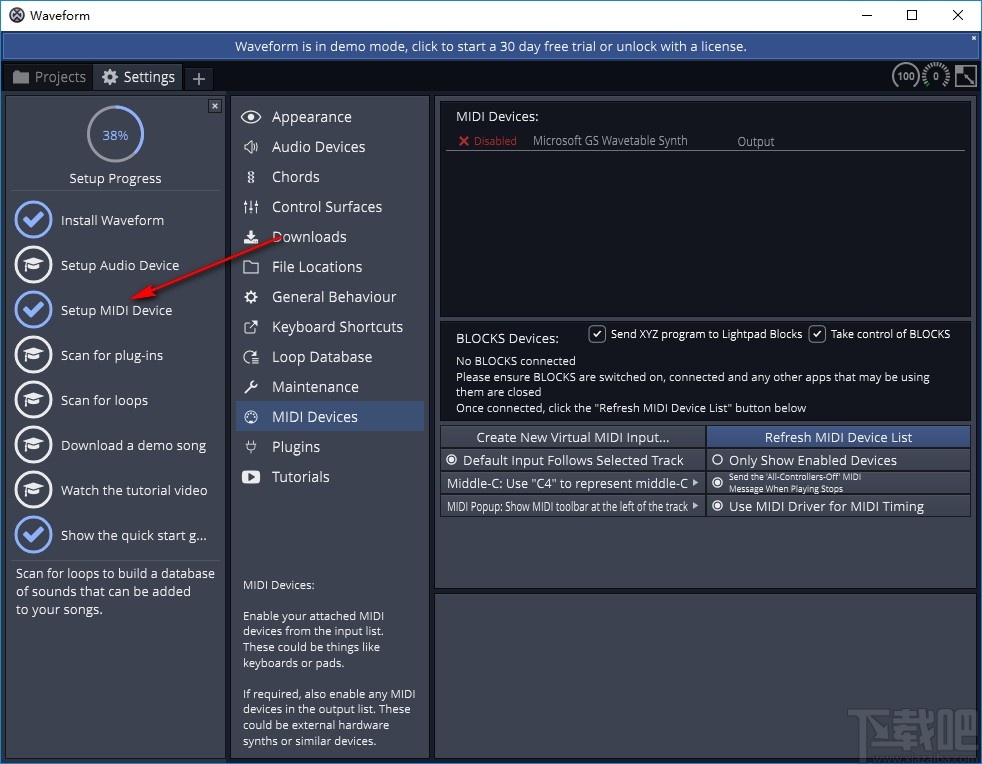The height and width of the screenshot is (764, 982).
Task: Click the Watch the tutorial video cap icon
Action: (33, 490)
